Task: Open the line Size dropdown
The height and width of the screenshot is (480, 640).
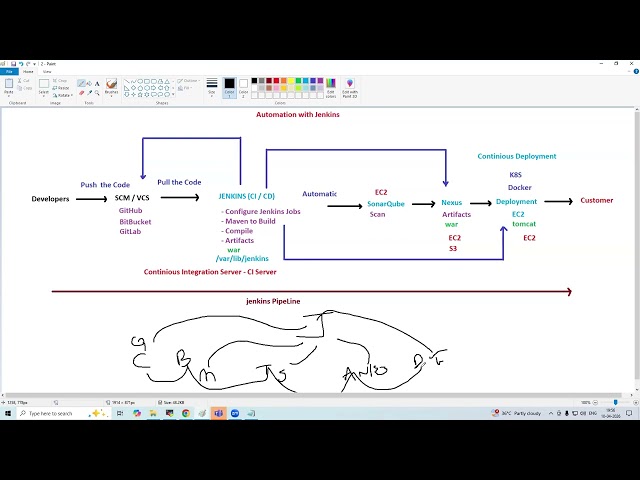Action: [x=211, y=87]
